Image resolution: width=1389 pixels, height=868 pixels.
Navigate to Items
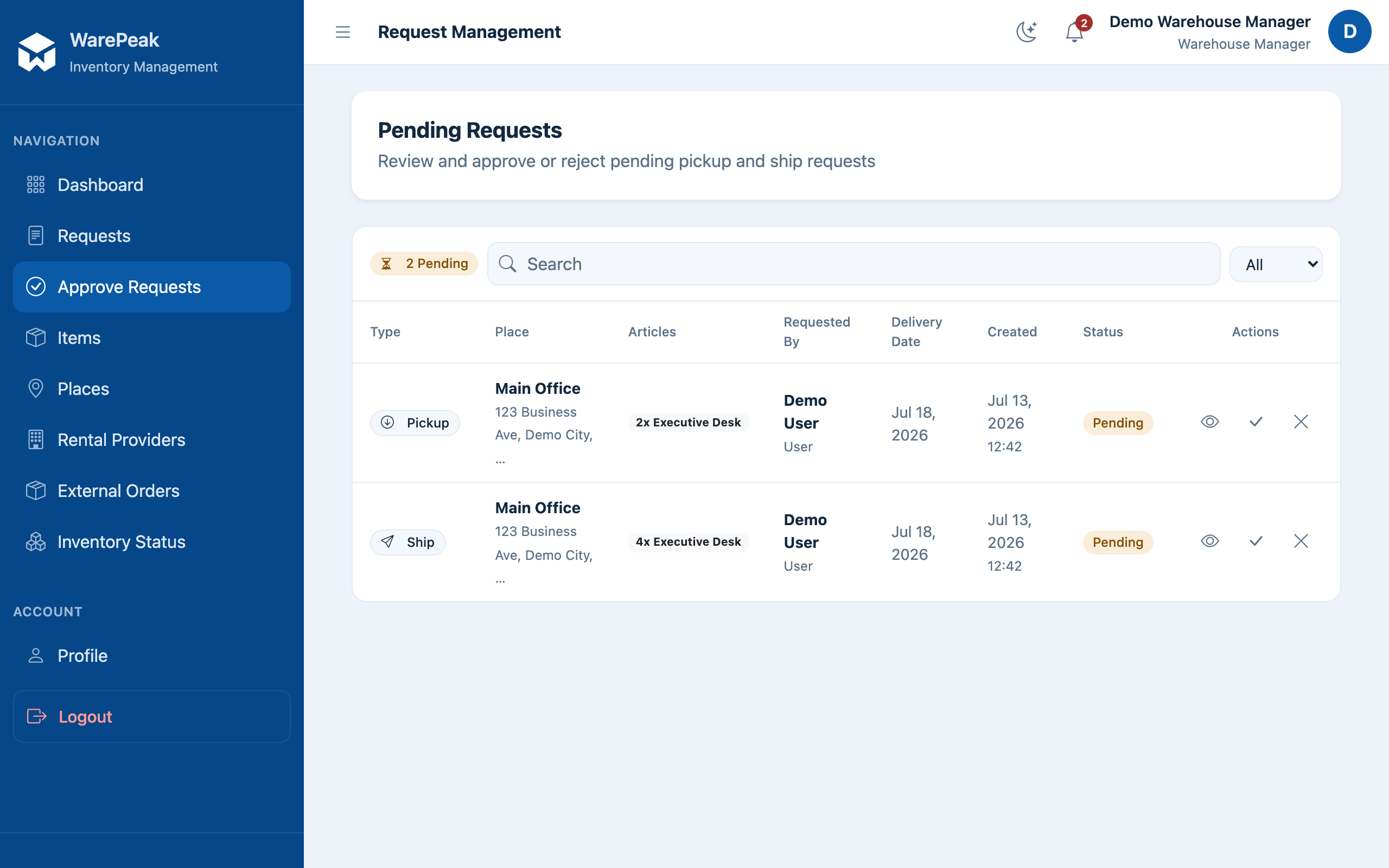151,337
